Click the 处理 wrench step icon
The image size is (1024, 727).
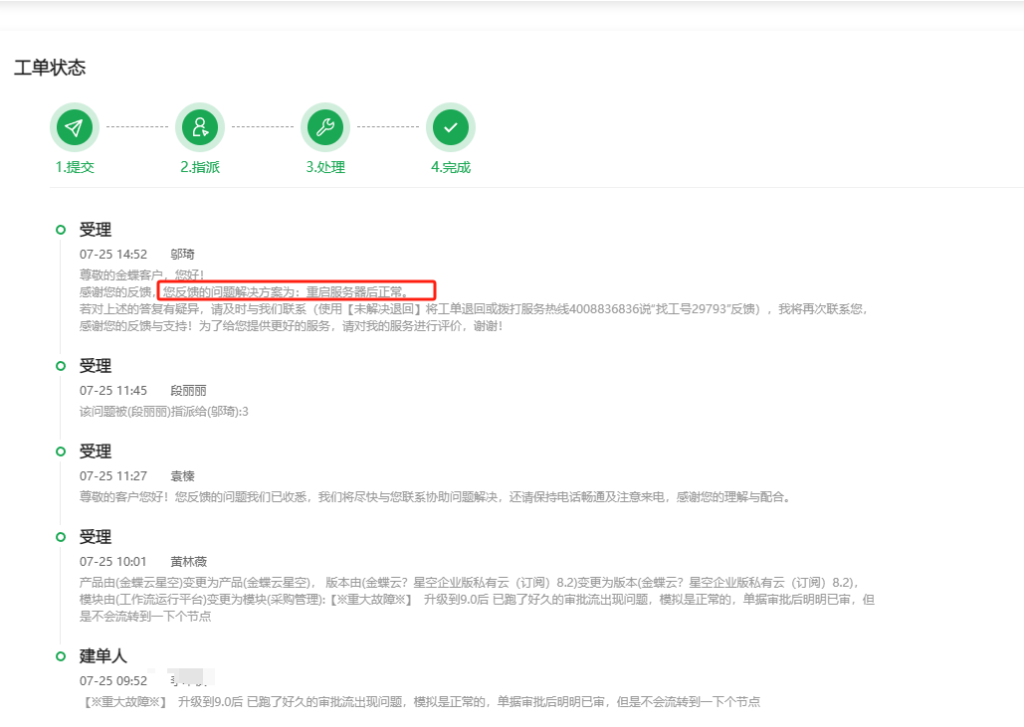click(325, 126)
